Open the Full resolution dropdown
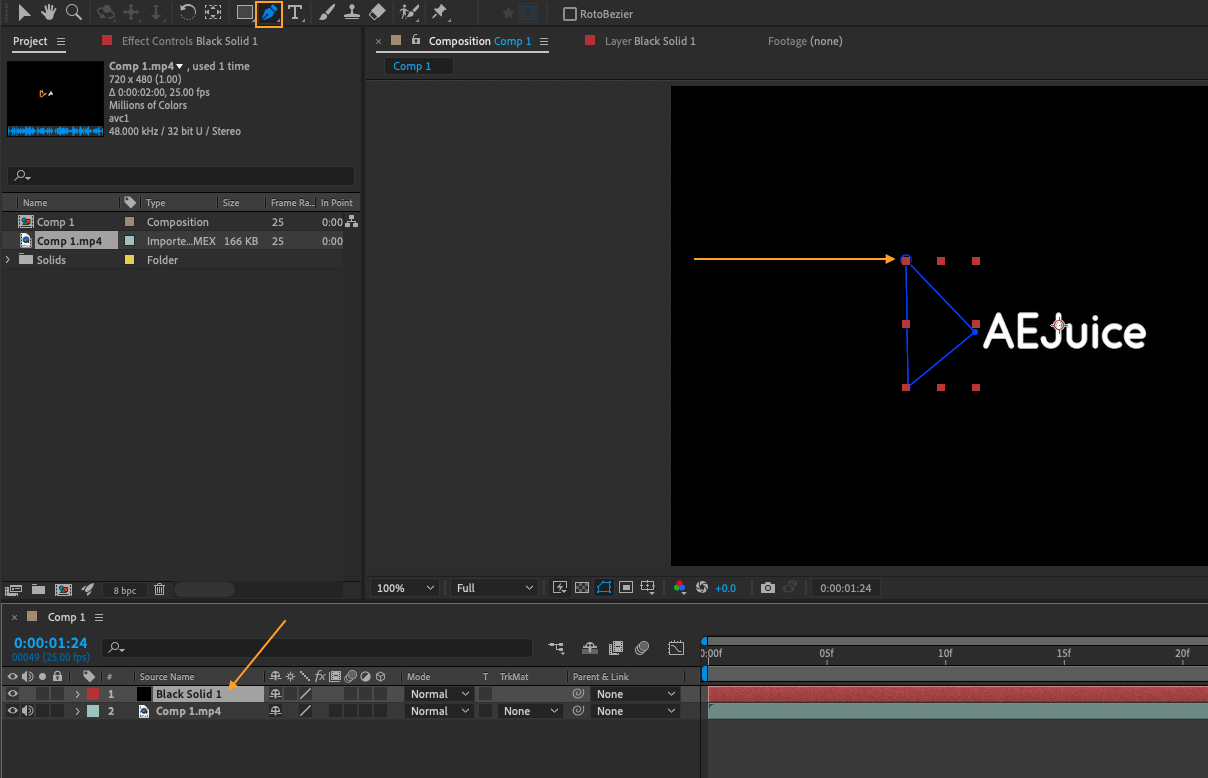This screenshot has width=1208, height=778. 494,588
